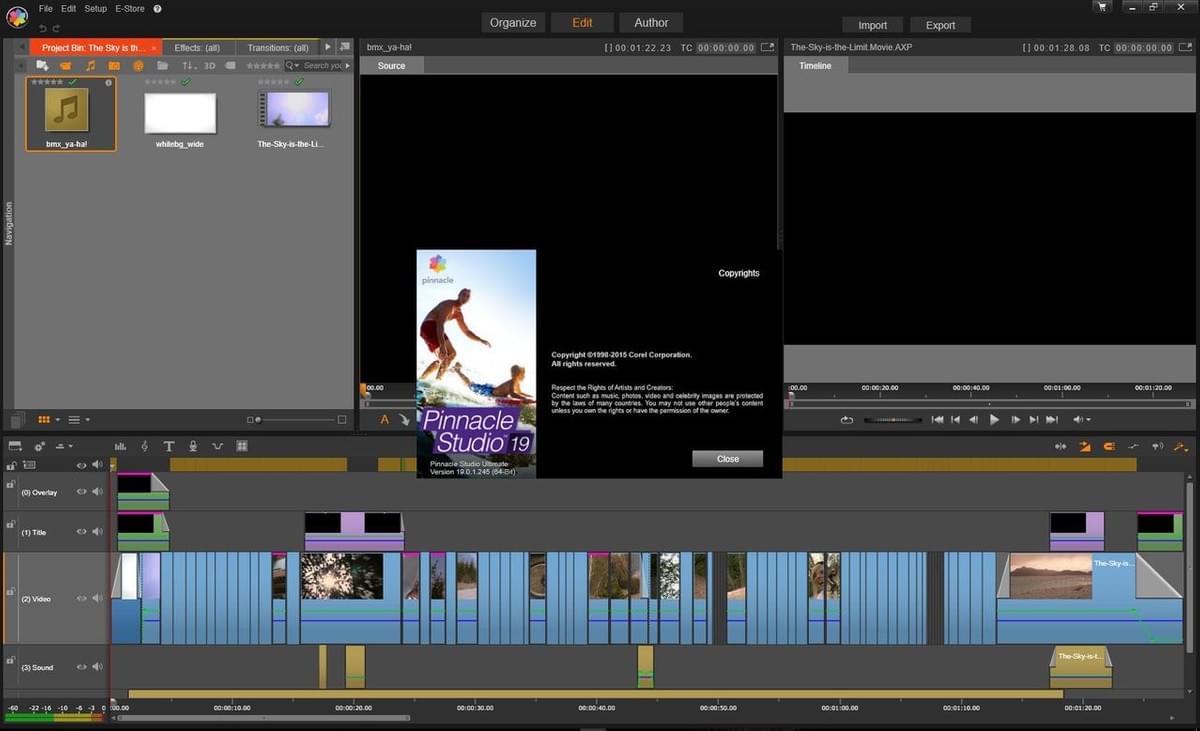Open the E-Store menu
Image resolution: width=1200 pixels, height=731 pixels.
(x=130, y=8)
